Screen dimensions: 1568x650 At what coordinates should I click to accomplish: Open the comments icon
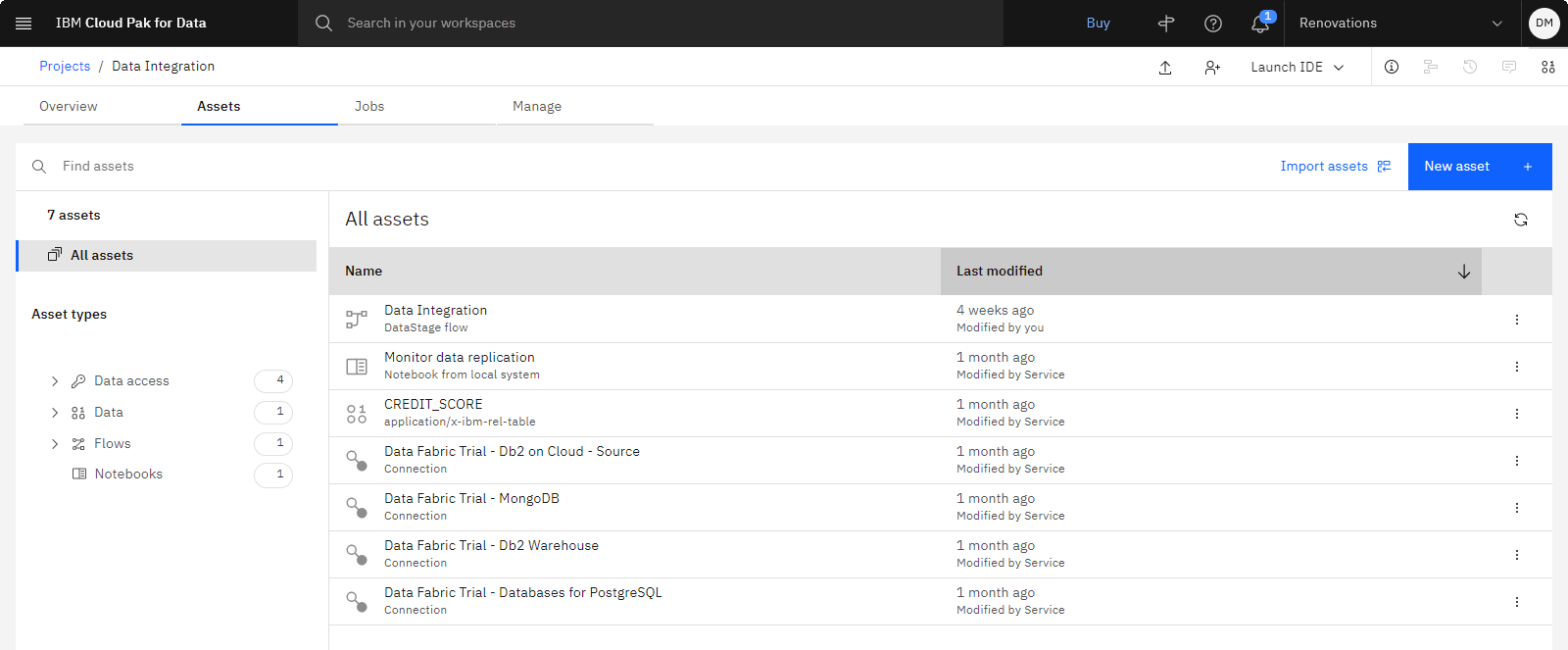pyautogui.click(x=1509, y=67)
